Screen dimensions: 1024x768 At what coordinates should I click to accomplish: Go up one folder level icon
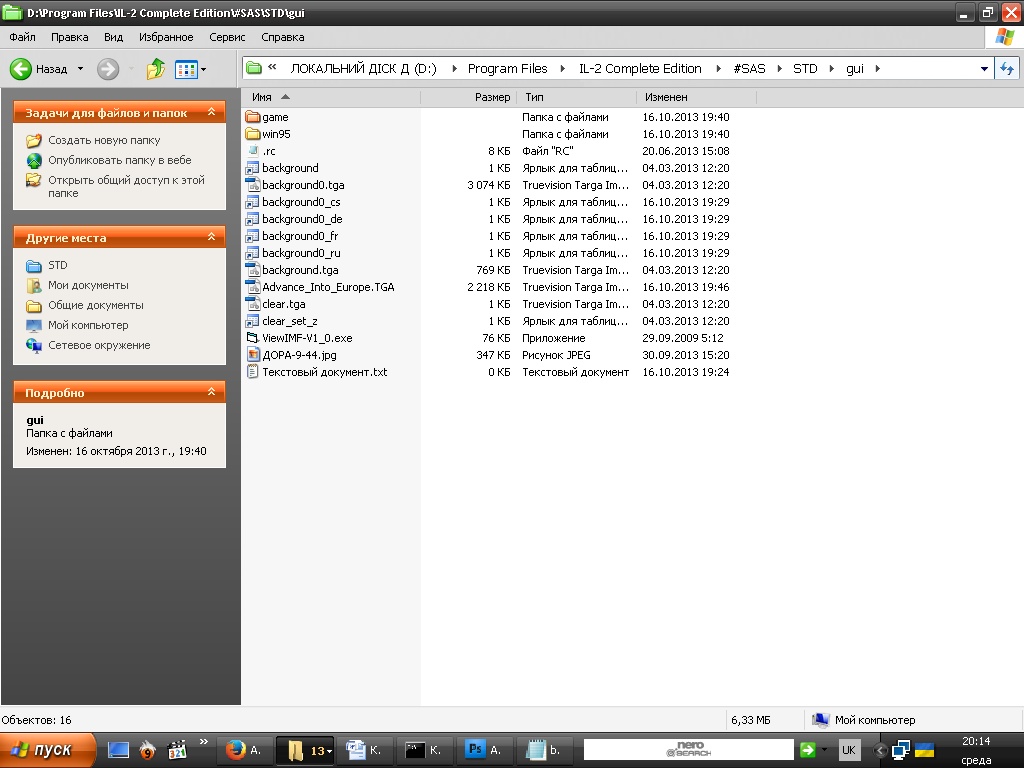click(x=155, y=69)
